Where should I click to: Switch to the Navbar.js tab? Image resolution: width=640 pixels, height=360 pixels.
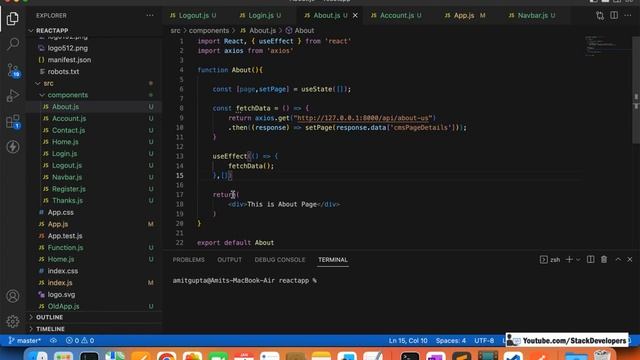pyautogui.click(x=532, y=16)
